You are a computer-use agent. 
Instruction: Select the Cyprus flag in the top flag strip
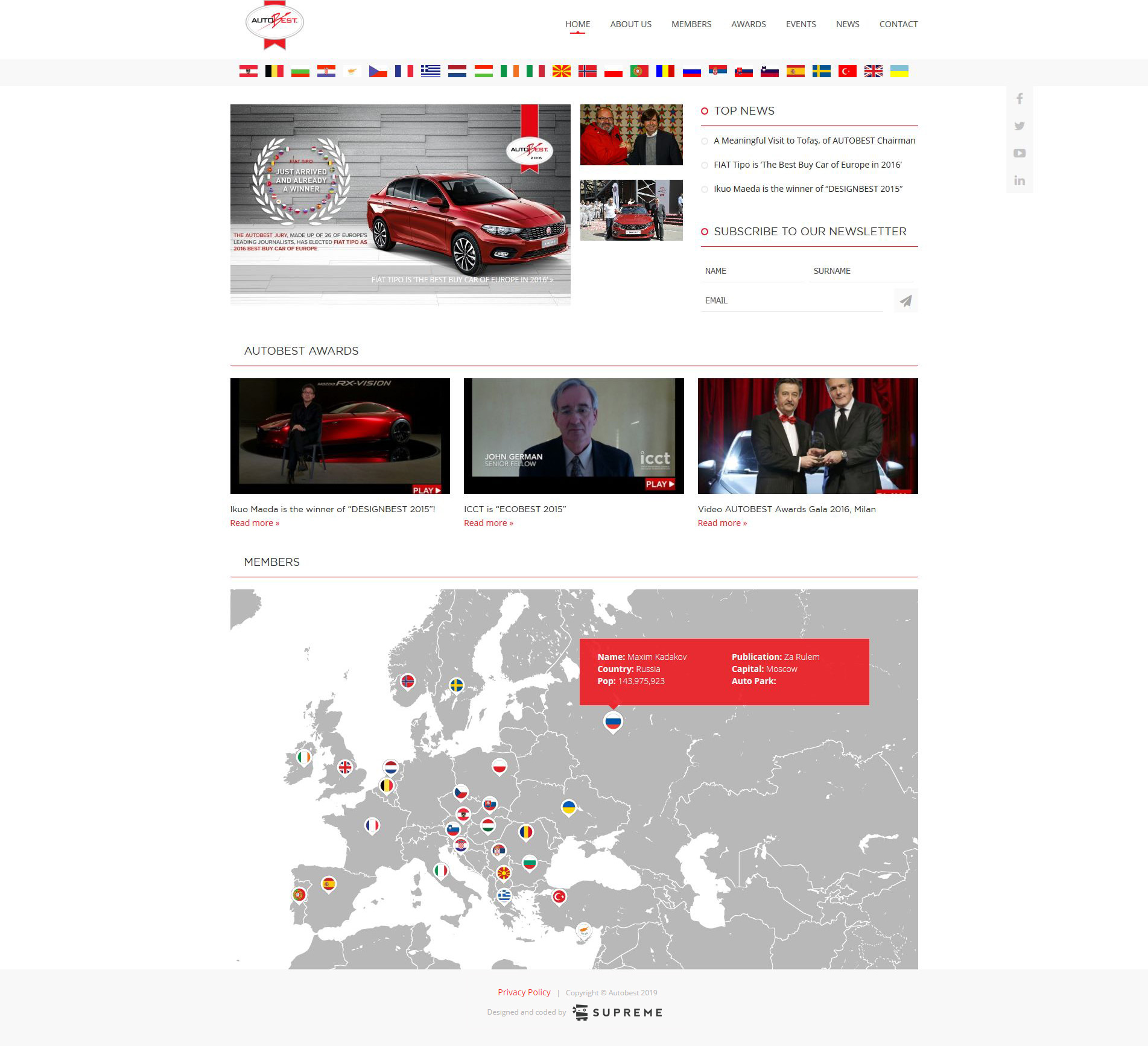pos(352,72)
